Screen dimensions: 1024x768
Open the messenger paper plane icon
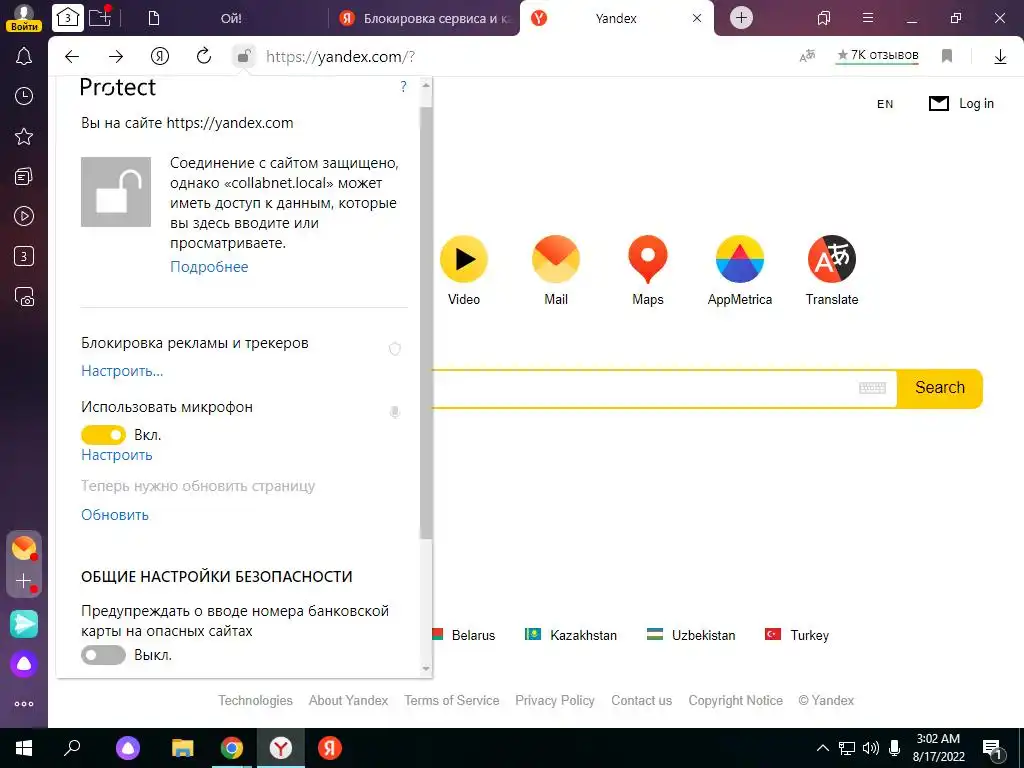[24, 624]
